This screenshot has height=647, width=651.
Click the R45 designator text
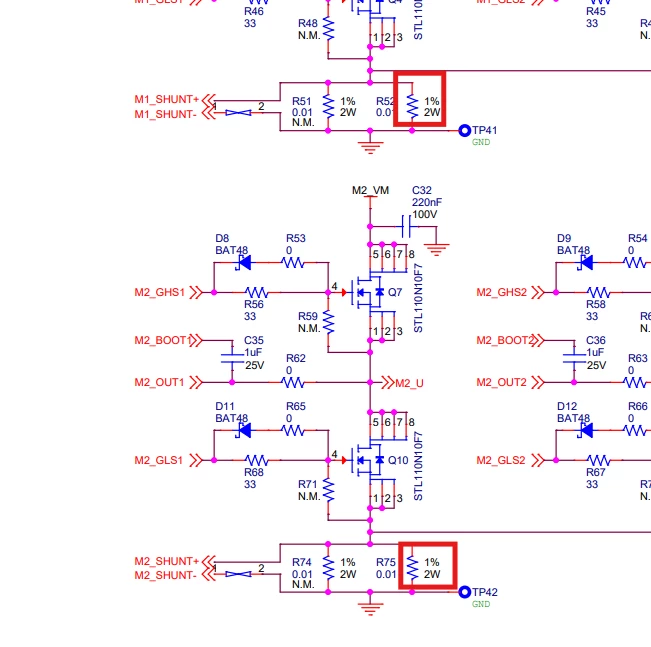coord(596,11)
